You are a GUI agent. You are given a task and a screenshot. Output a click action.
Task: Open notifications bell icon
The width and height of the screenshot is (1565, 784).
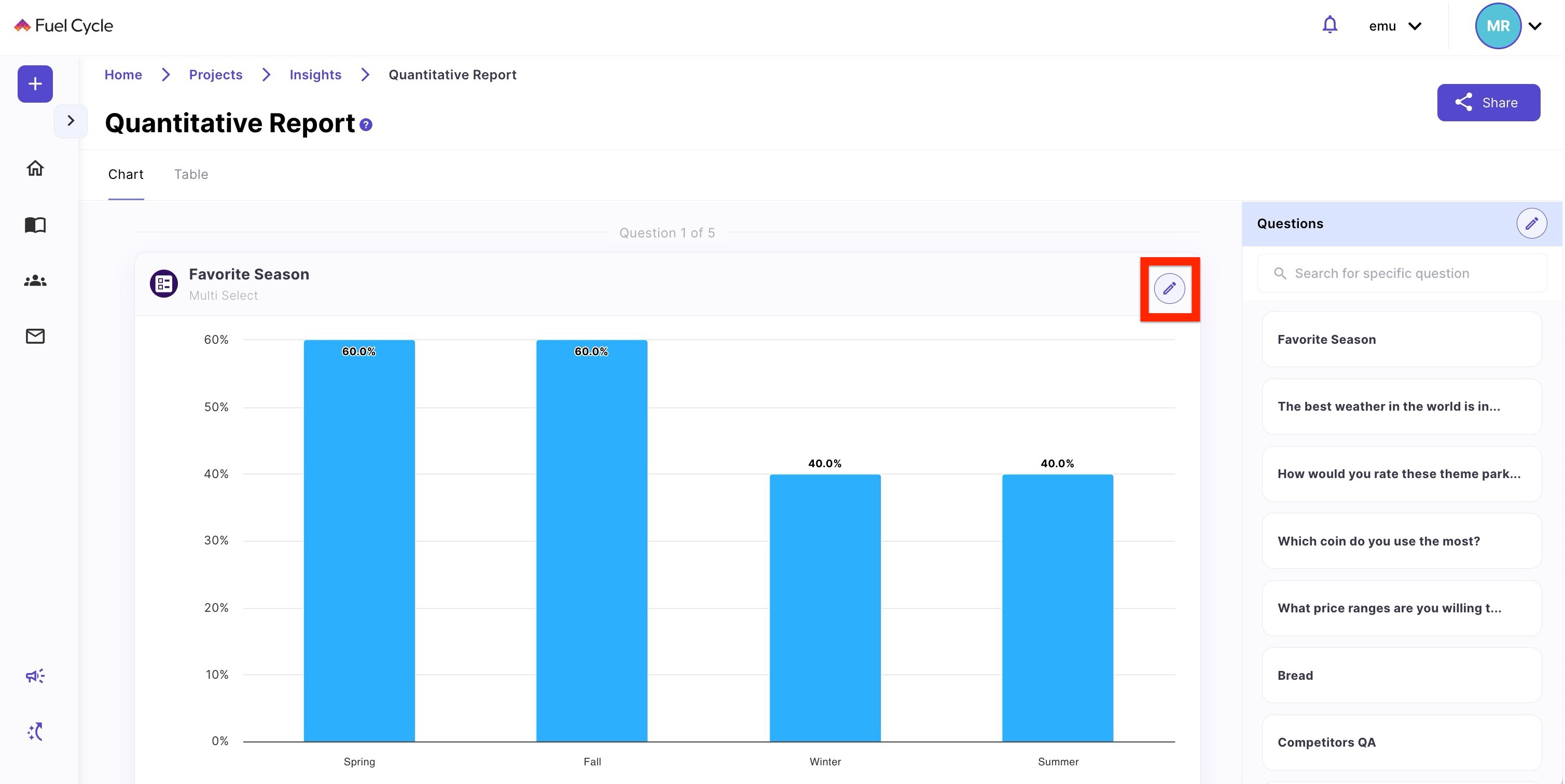pyautogui.click(x=1329, y=25)
